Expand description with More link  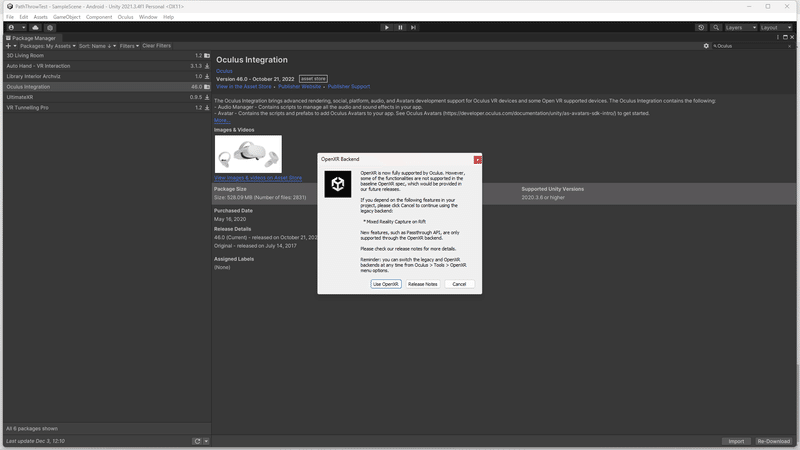[x=221, y=120]
